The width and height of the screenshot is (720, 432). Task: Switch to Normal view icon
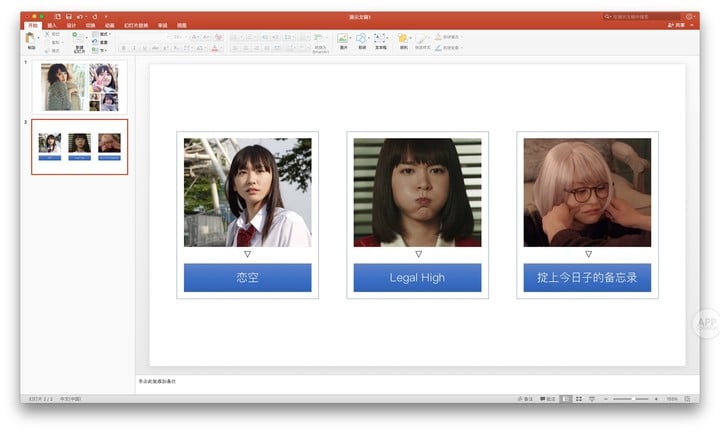pyautogui.click(x=566, y=399)
